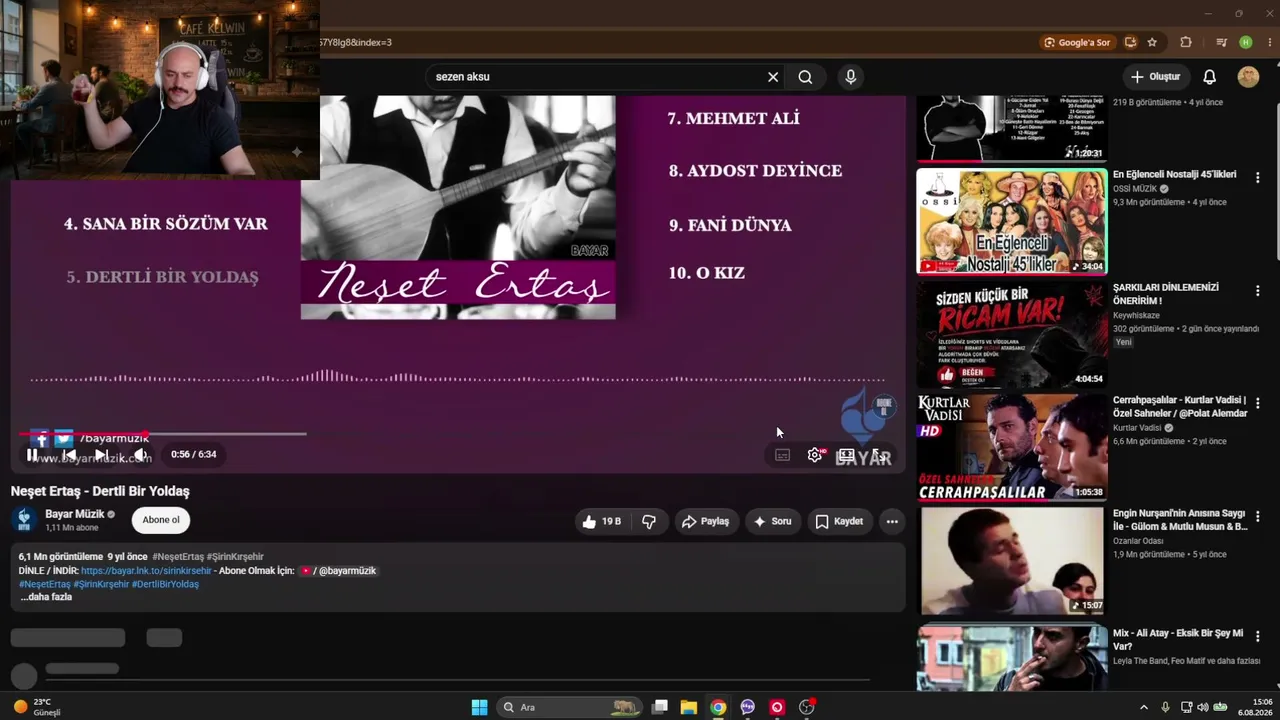Open options for ŞARKILARI DİNLEMENİZİ ÖNERİRİM video
Viewport: 1280px width, 720px height.
tap(1257, 290)
